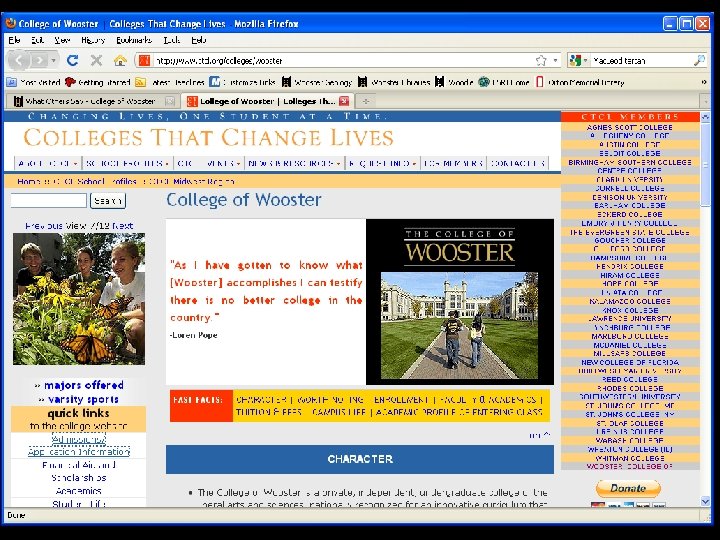Show more bookmarks with chevron overflow
720x540 pixels.
click(x=704, y=82)
